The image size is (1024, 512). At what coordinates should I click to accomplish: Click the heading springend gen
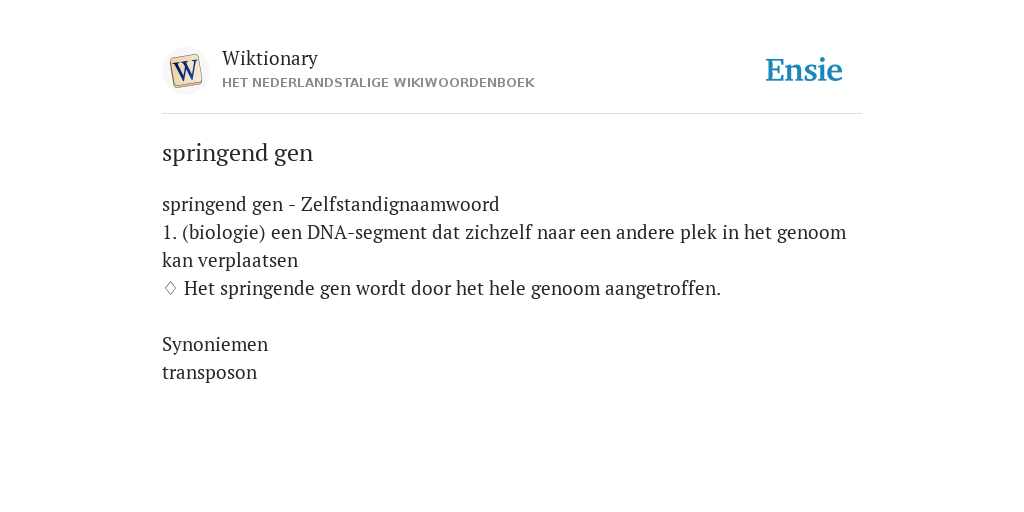tap(238, 153)
